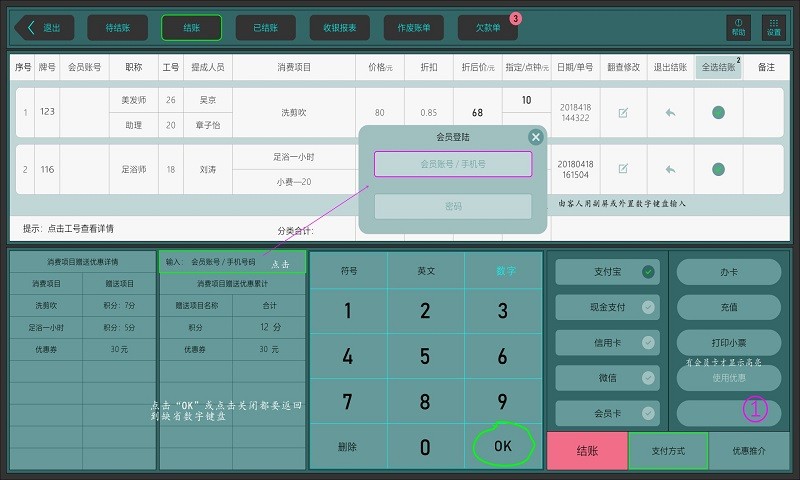The height and width of the screenshot is (480, 800).
Task: Click 工号 20 for 助理
Action: pos(170,125)
